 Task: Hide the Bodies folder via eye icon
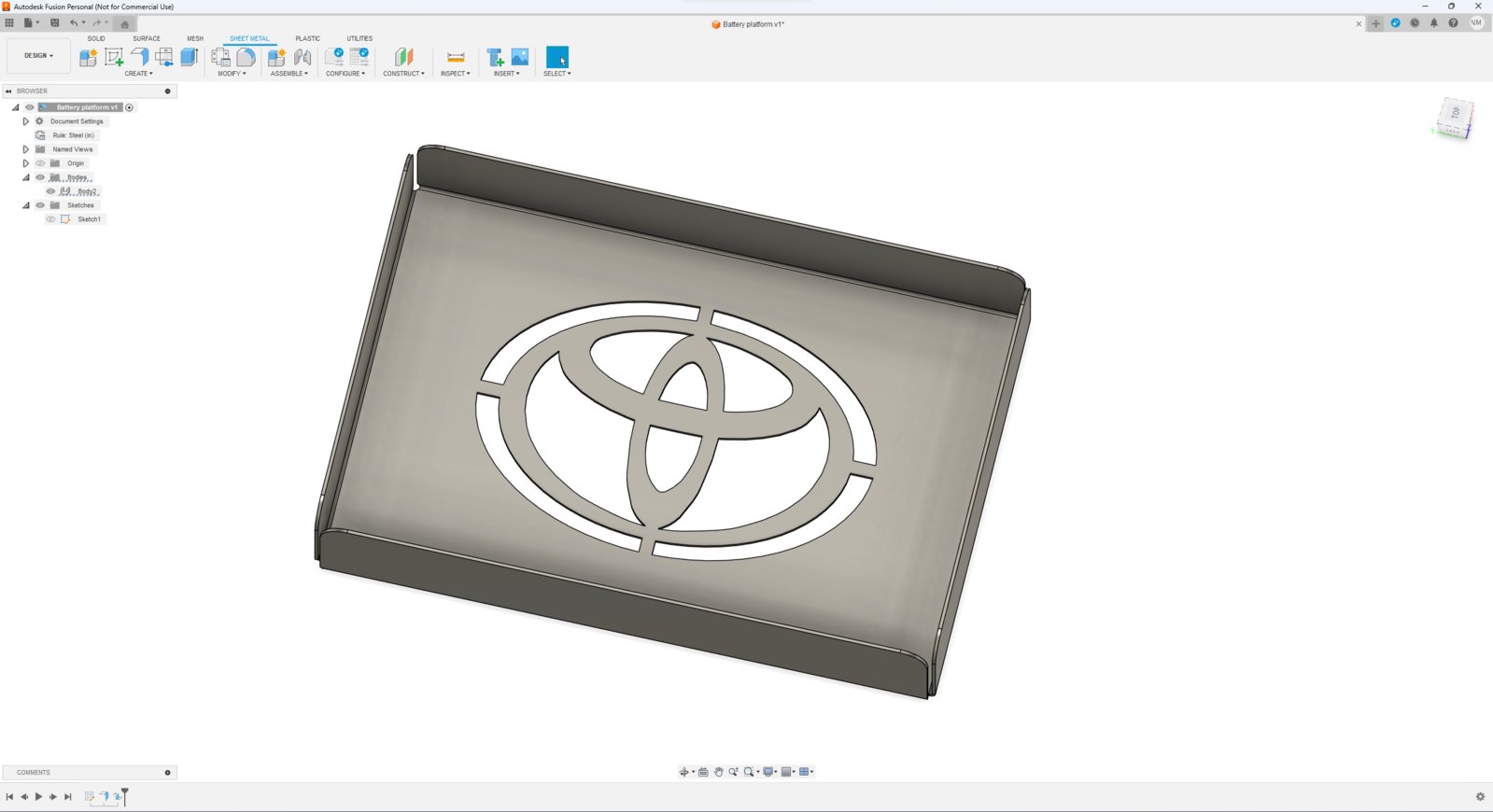pyautogui.click(x=40, y=177)
